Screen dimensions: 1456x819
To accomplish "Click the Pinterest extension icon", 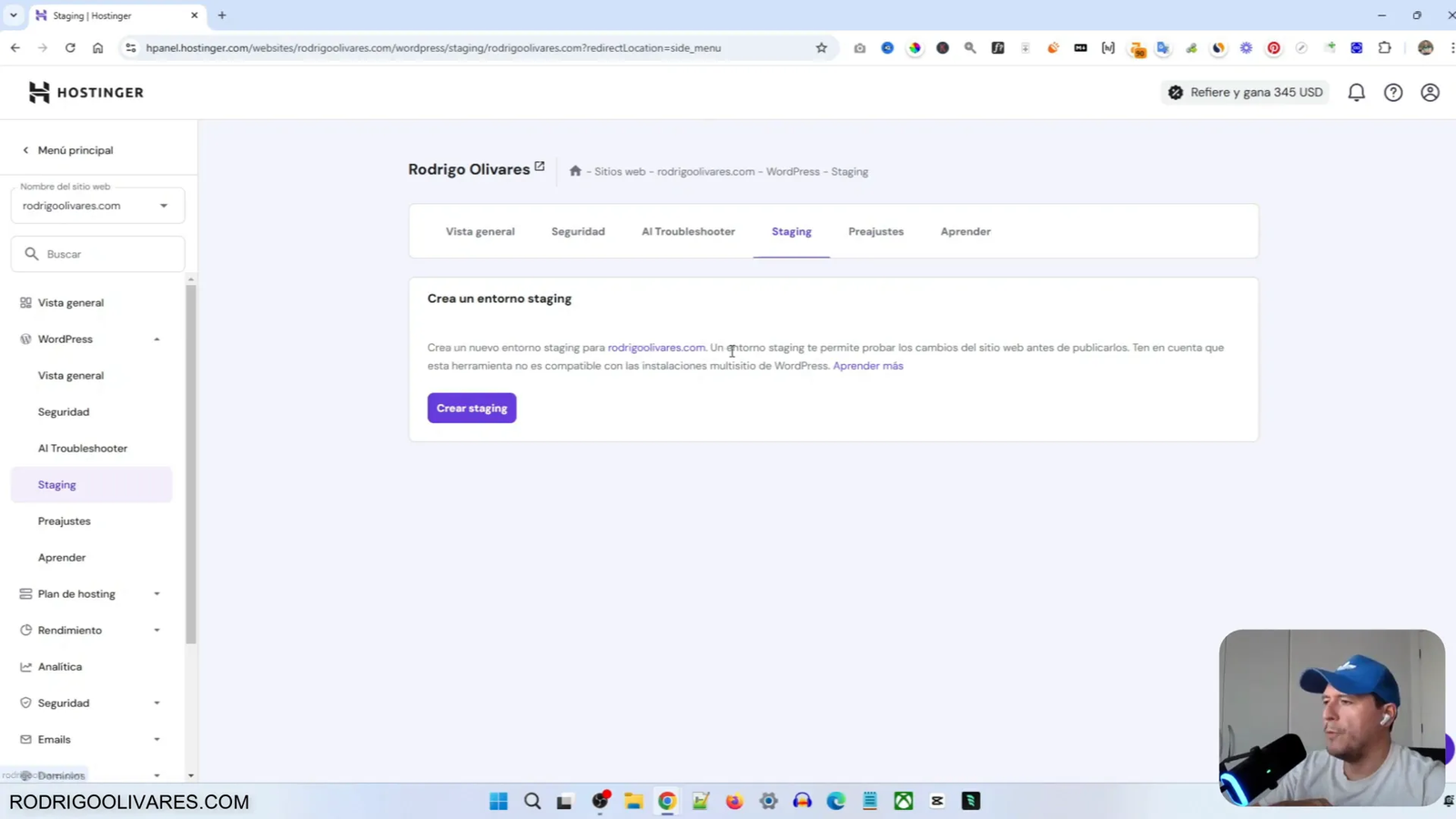I will pos(1273,48).
